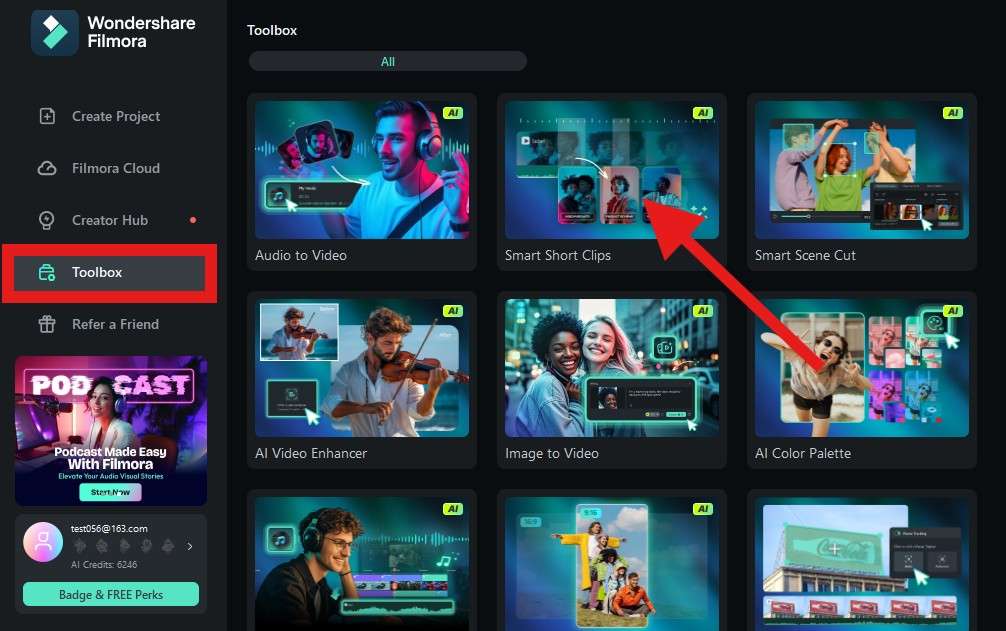
Task: Click the row of badge icons under the account email
Action: coord(123,546)
